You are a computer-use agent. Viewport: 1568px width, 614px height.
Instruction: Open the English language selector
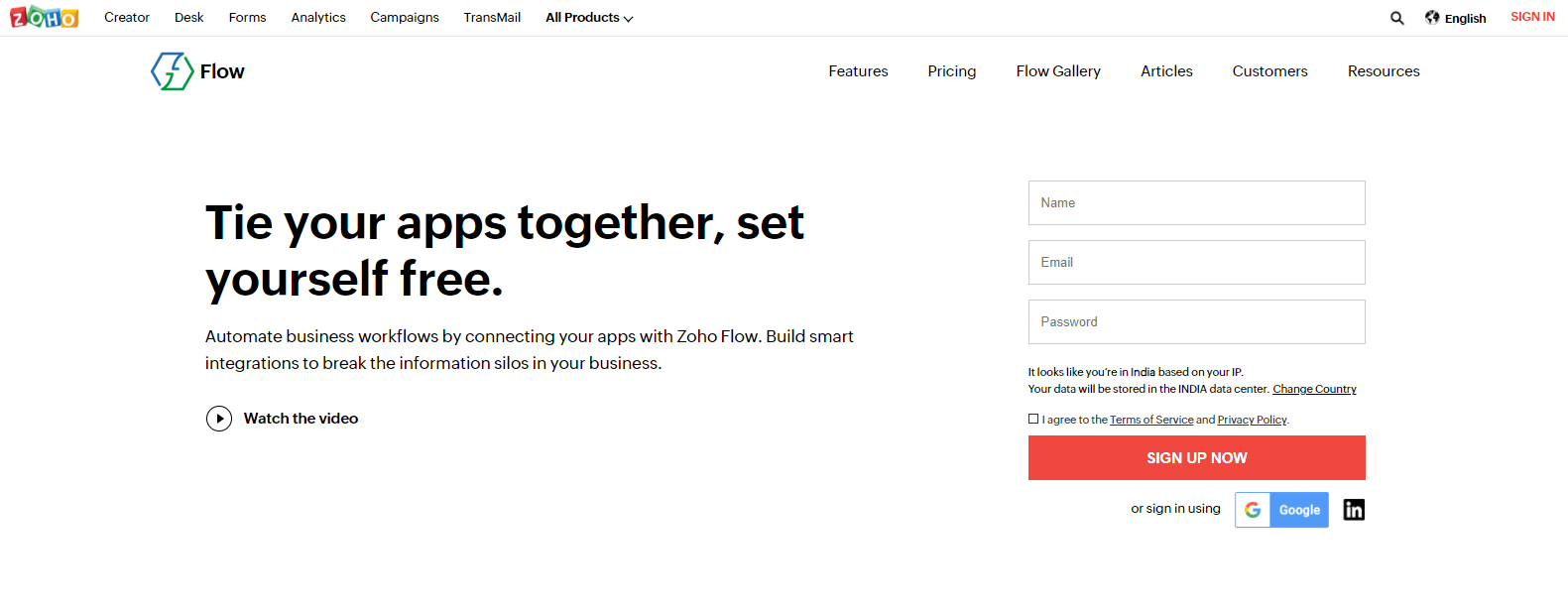1465,18
